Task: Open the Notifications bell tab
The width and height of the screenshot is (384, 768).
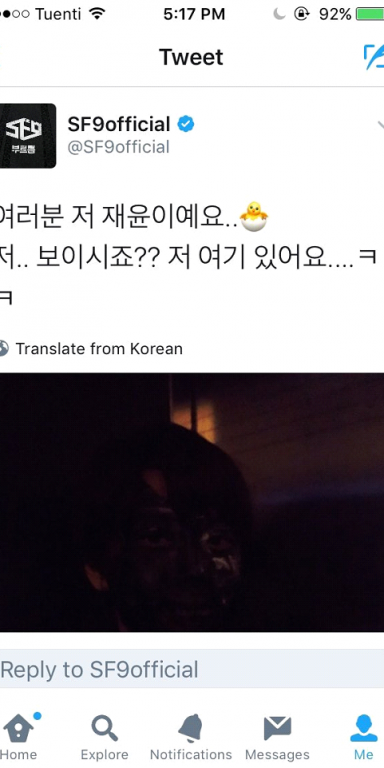Action: point(191,737)
